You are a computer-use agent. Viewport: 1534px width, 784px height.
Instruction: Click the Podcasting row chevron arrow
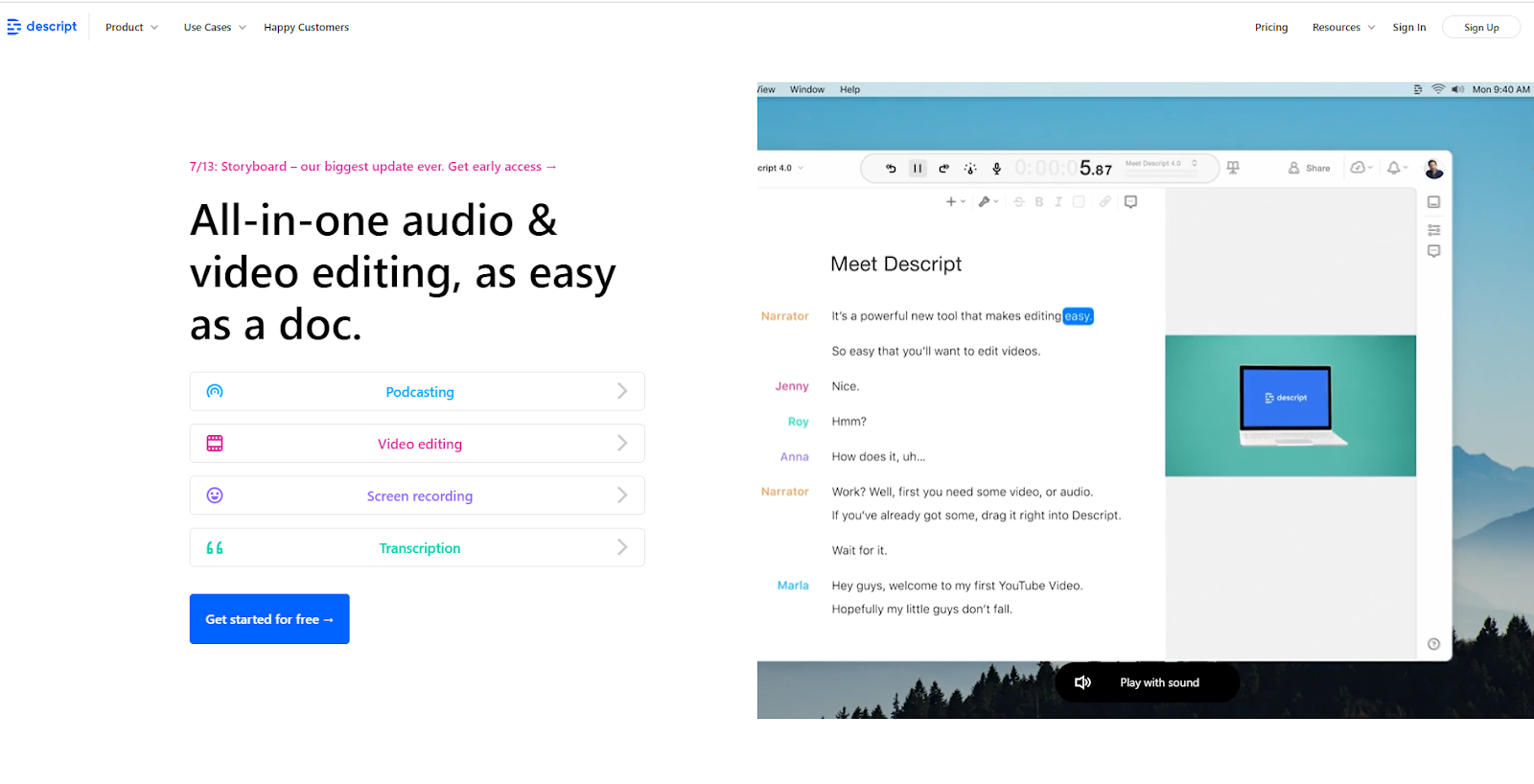click(x=622, y=391)
